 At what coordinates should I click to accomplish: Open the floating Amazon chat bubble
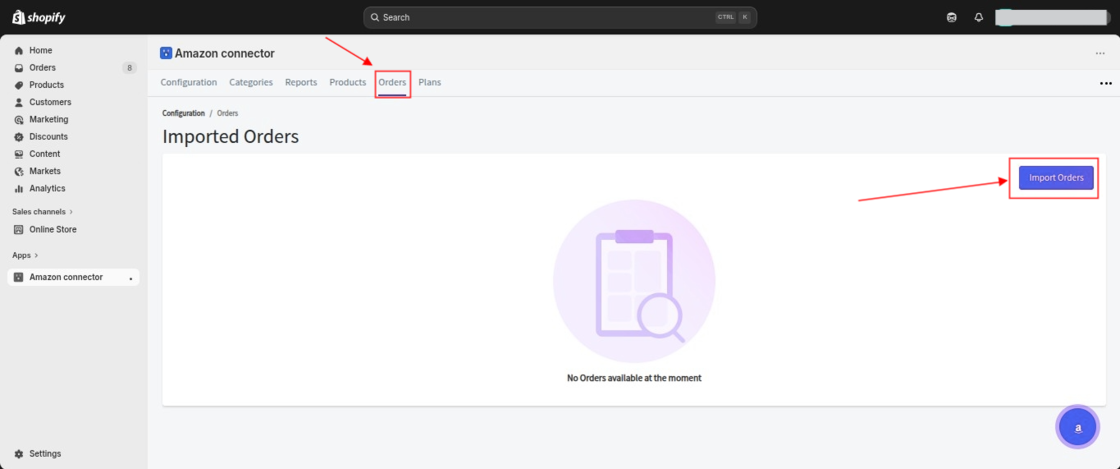(1078, 427)
